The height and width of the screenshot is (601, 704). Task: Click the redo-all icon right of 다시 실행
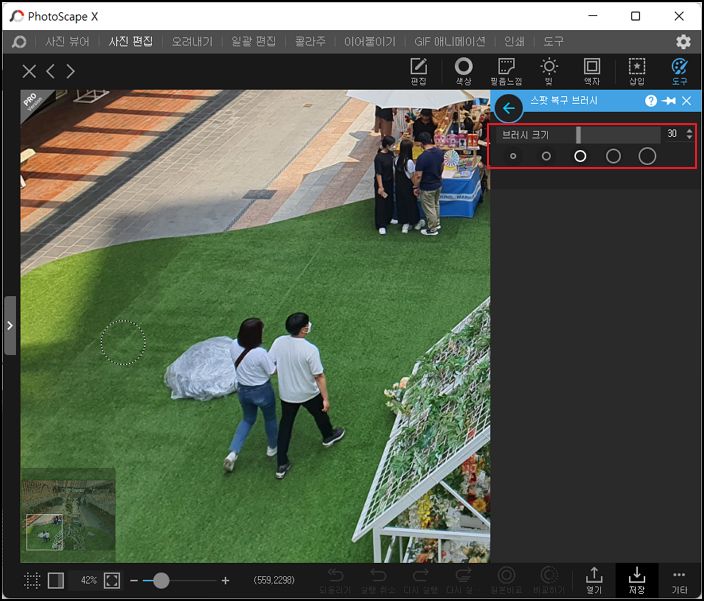coord(463,580)
